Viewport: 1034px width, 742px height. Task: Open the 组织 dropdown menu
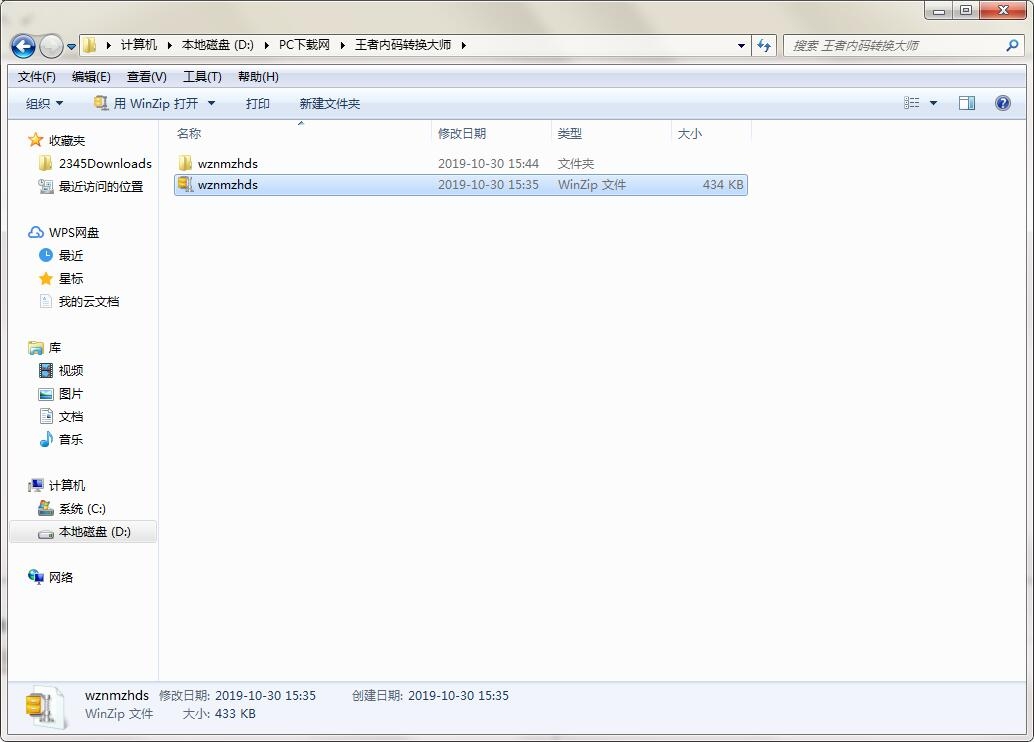44,104
